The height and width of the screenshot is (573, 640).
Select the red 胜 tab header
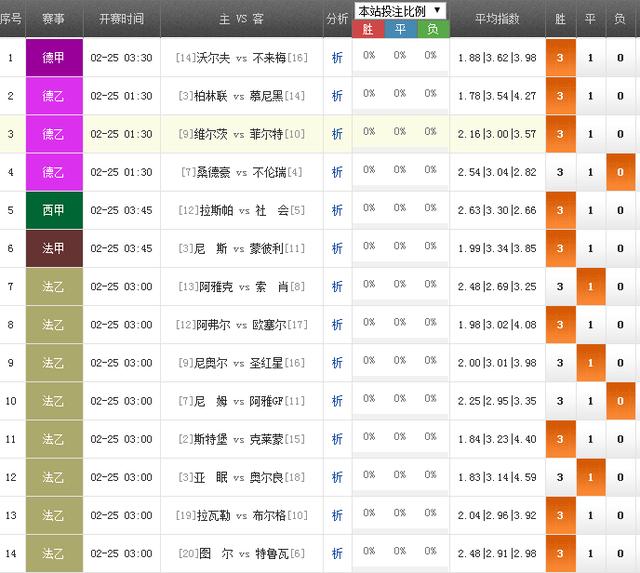tap(368, 29)
